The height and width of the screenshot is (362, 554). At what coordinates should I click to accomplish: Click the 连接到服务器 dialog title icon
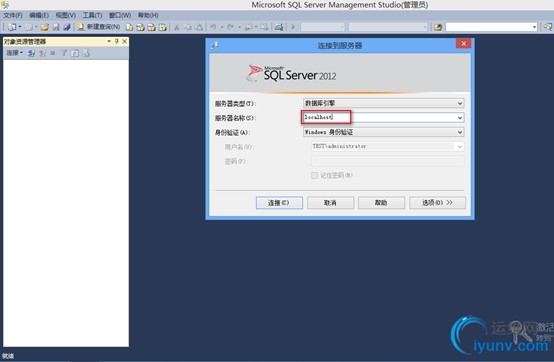[214, 46]
